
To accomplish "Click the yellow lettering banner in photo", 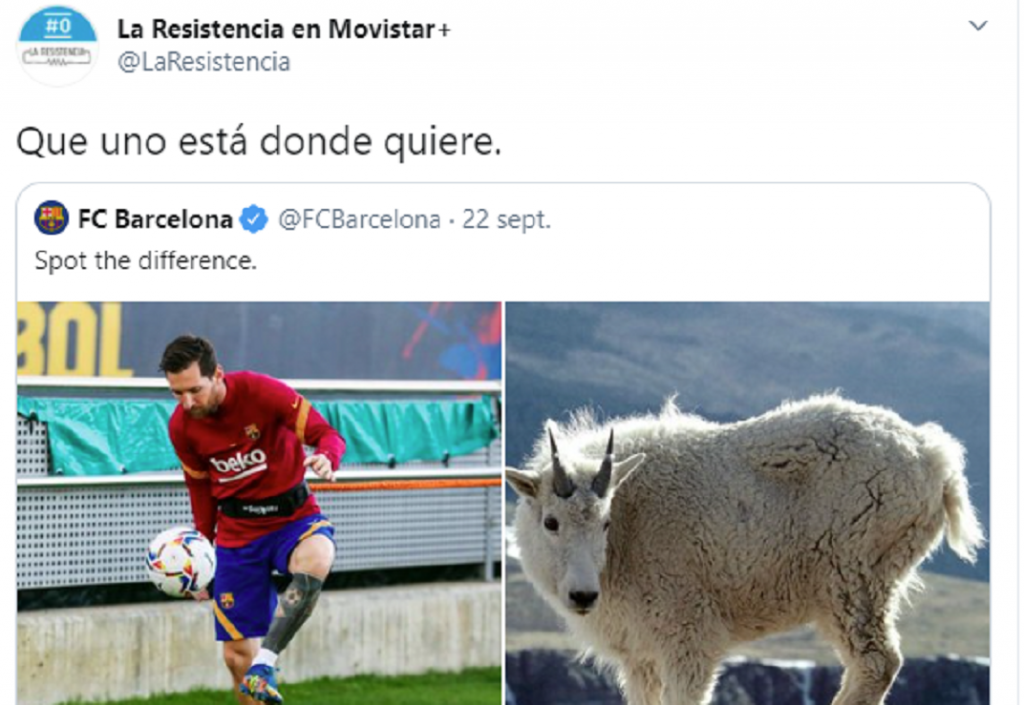I will [71, 339].
